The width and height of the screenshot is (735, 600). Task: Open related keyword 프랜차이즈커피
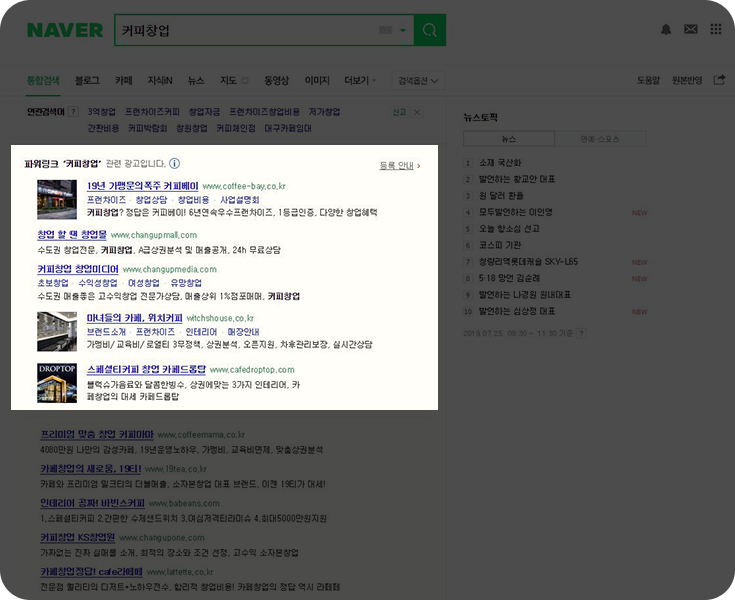tap(152, 112)
